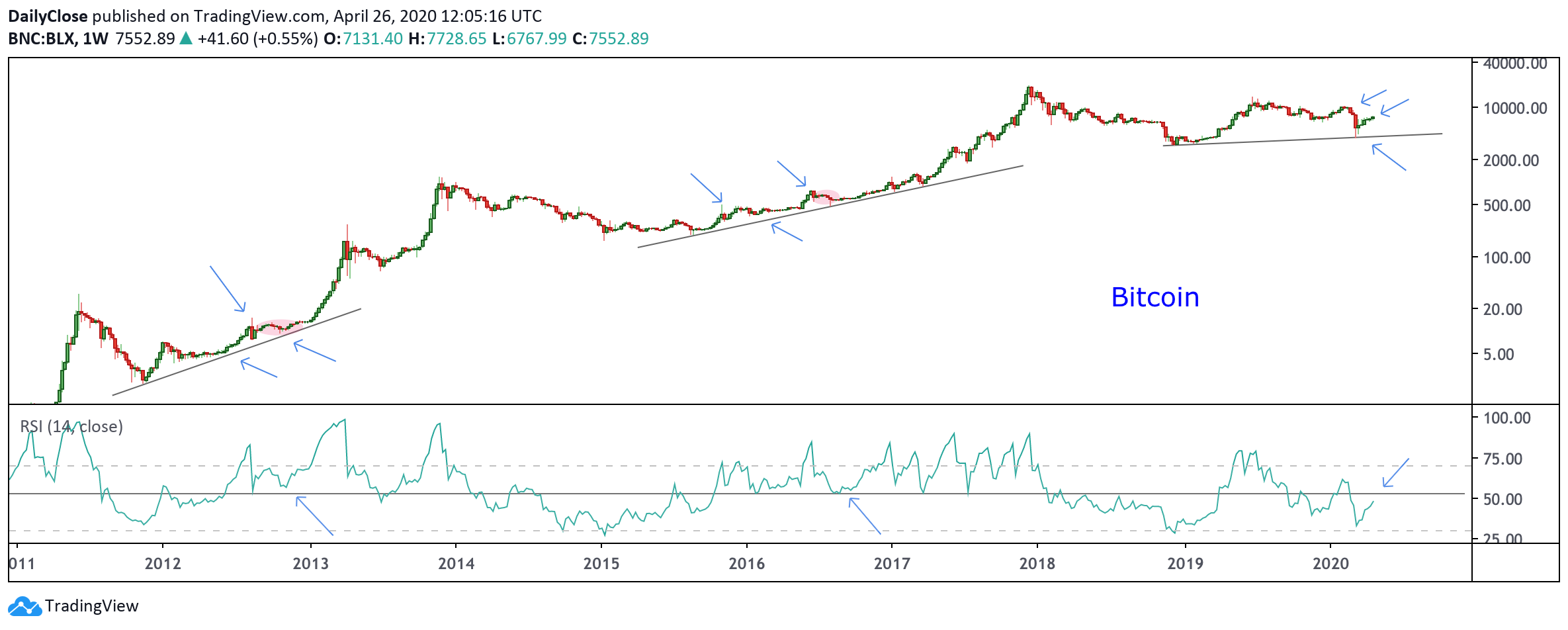The image size is (1568, 630).
Task: Click the RSI axis 75.00 label
Action: [1503, 459]
